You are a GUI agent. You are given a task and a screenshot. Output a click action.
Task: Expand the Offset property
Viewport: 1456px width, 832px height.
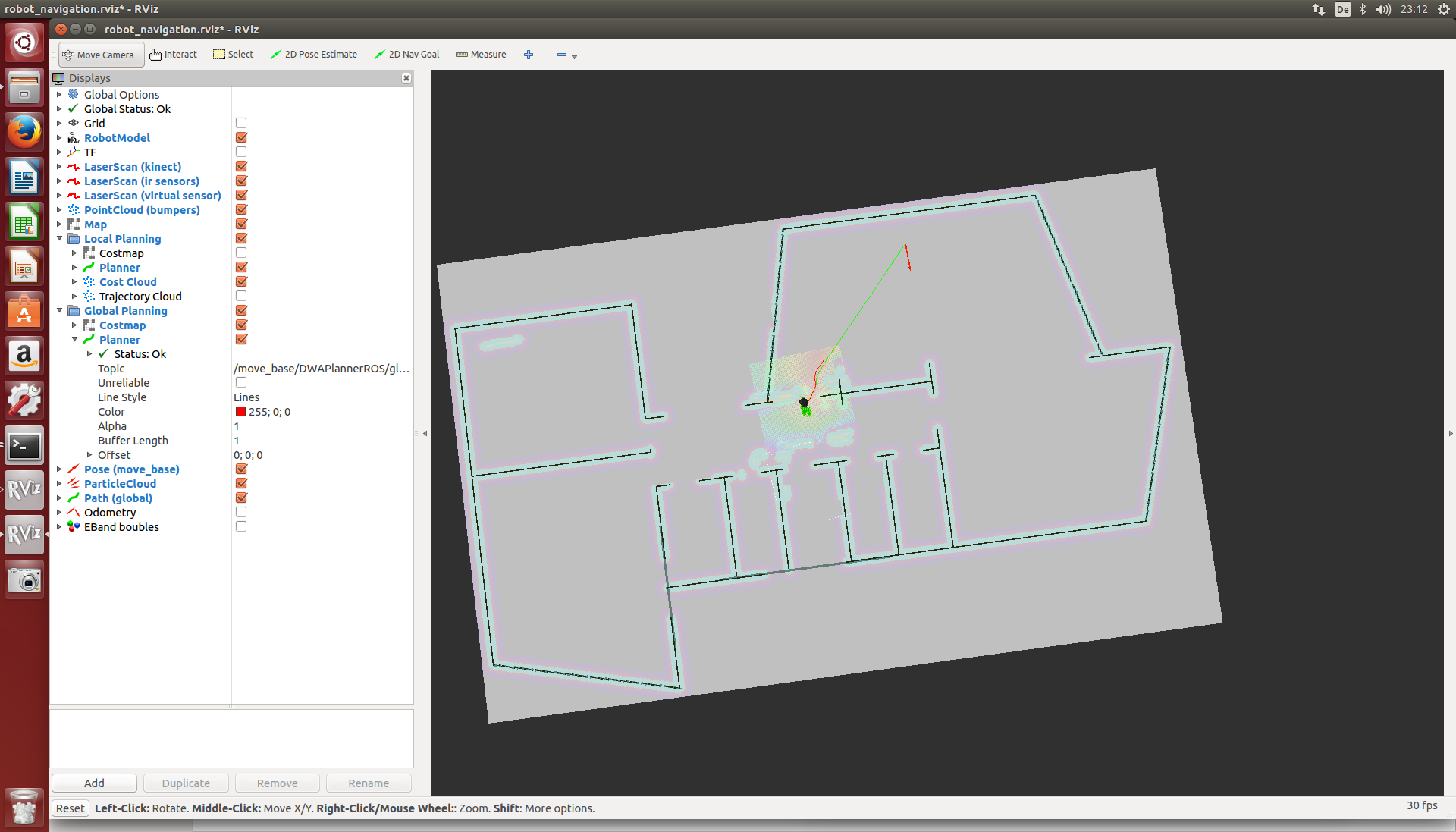click(89, 455)
